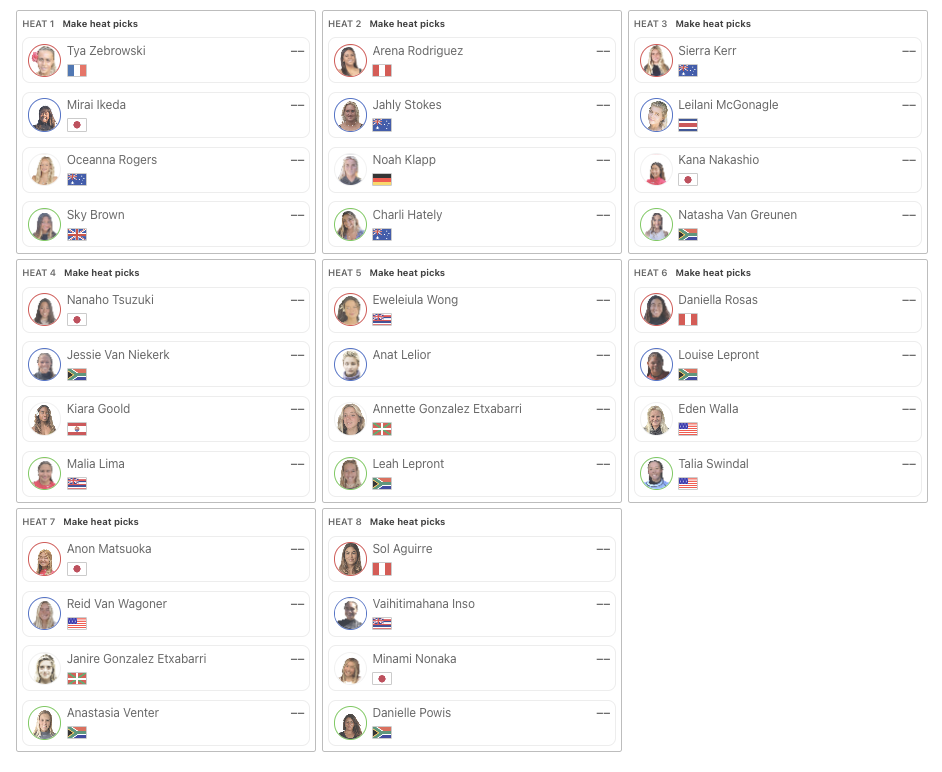The height and width of the screenshot is (772, 942).
Task: Select Talia Swindal's surfer card
Action: click(x=777, y=474)
